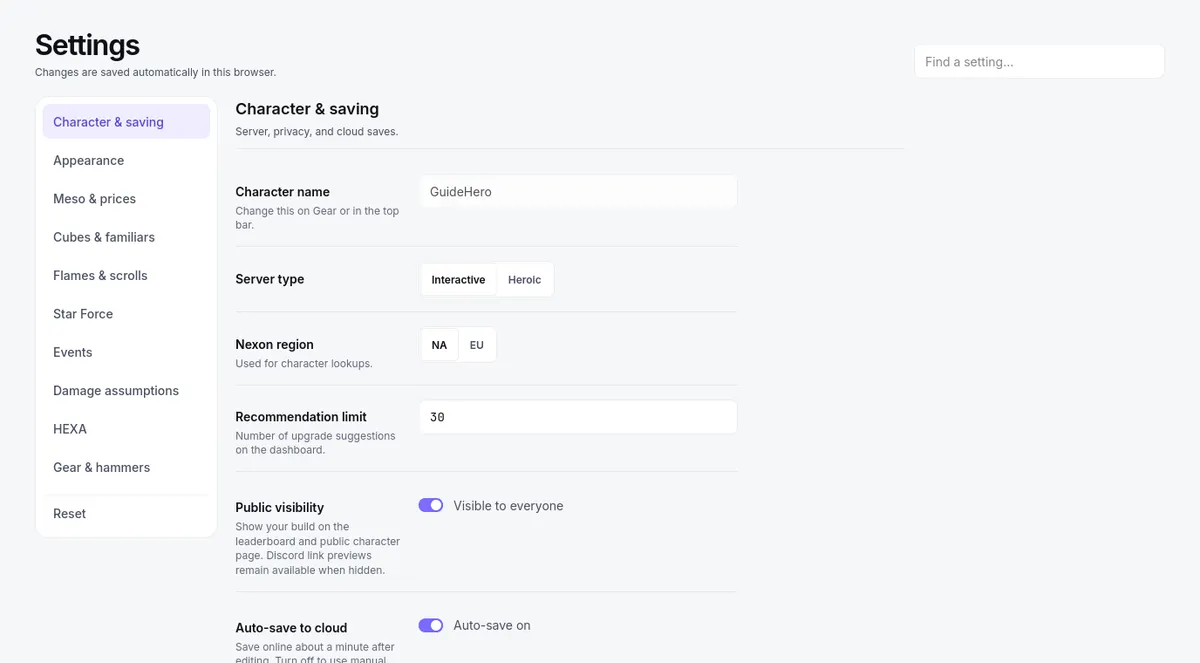Image resolution: width=1200 pixels, height=663 pixels.
Task: Click the 'Auto-save on' label
Action: [x=492, y=625]
